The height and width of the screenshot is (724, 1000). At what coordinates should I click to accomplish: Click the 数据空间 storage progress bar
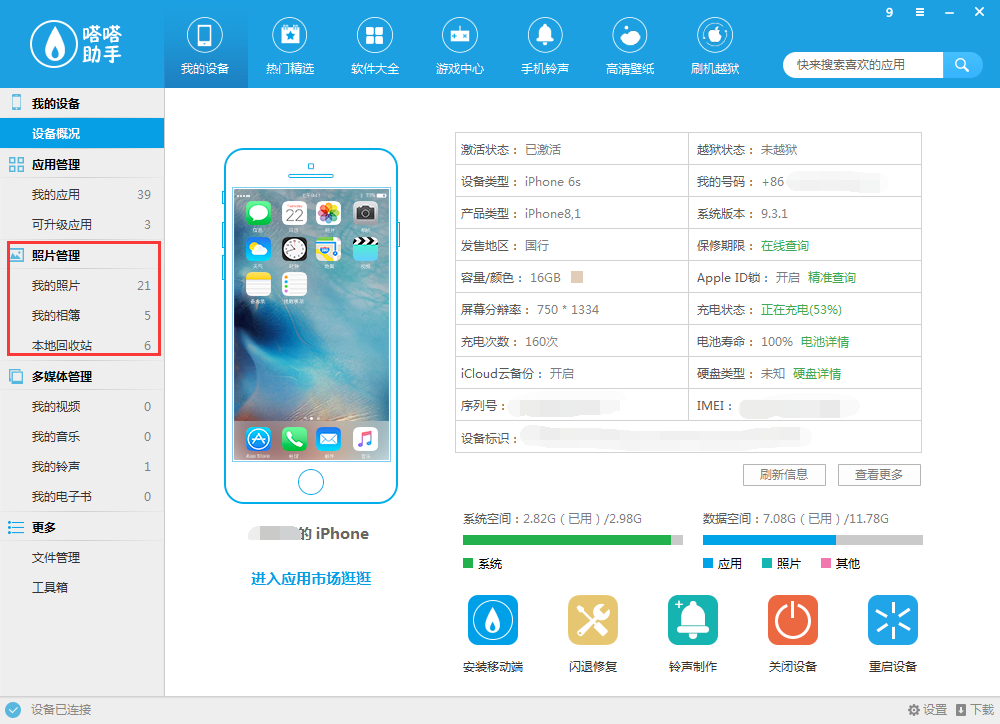point(816,539)
